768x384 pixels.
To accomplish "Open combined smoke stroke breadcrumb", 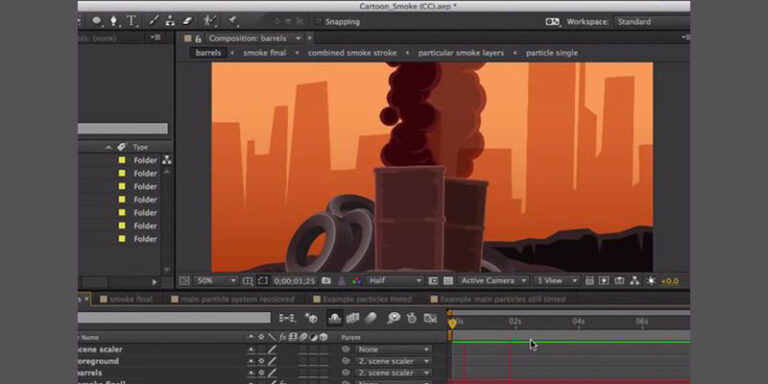I will (x=352, y=53).
